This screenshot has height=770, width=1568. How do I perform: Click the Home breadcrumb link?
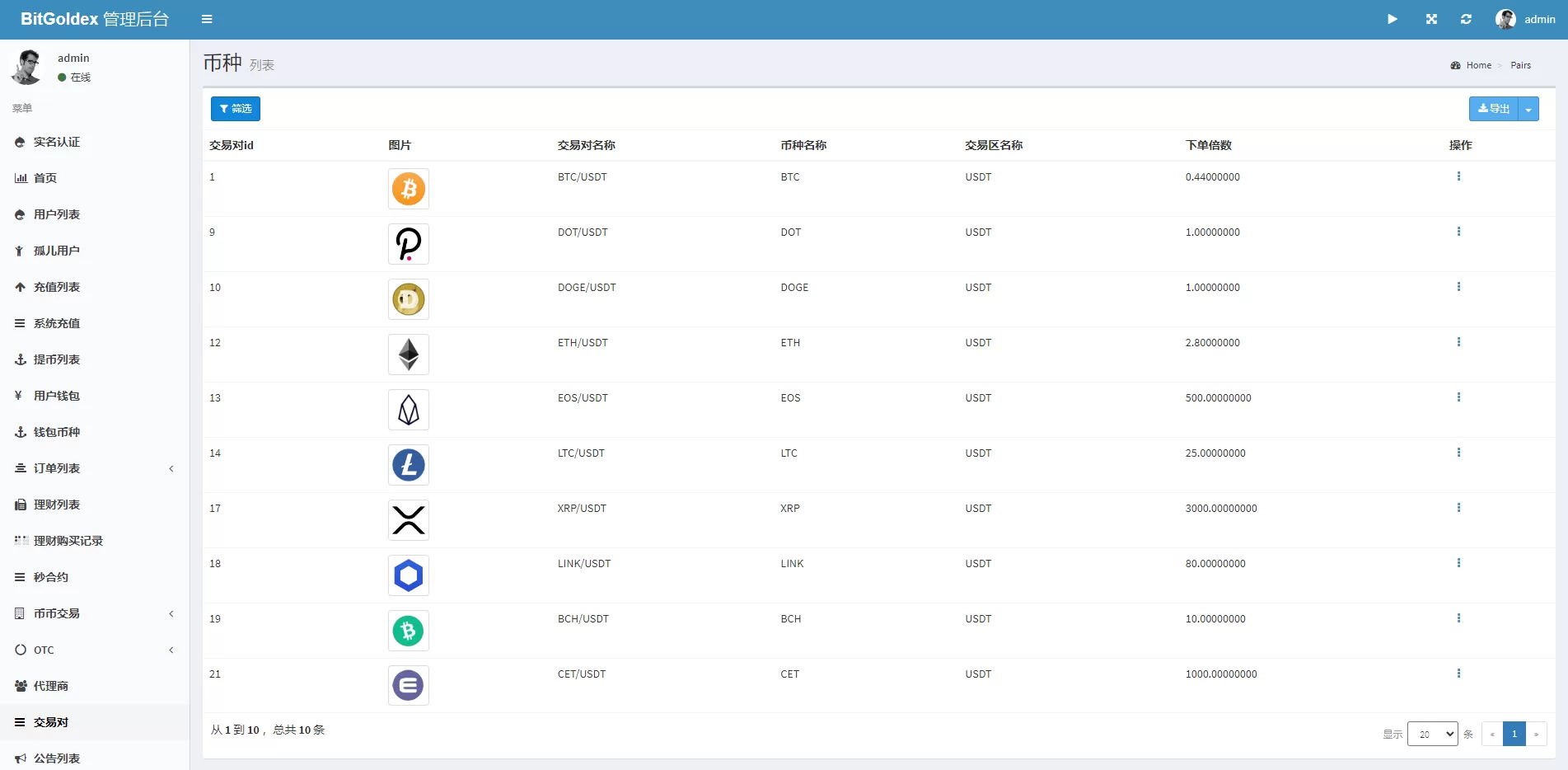tap(1478, 65)
